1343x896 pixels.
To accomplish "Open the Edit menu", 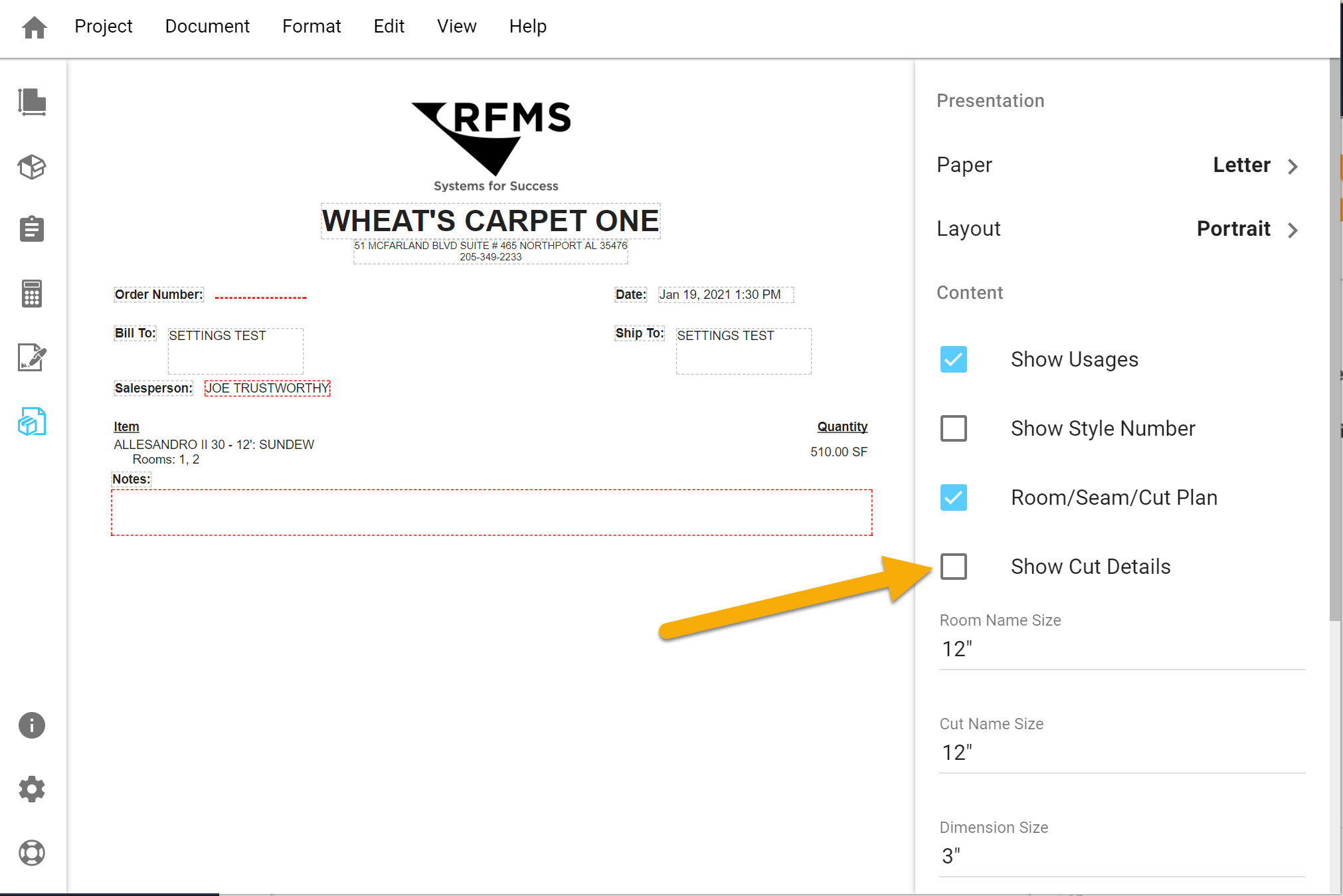I will pos(389,27).
